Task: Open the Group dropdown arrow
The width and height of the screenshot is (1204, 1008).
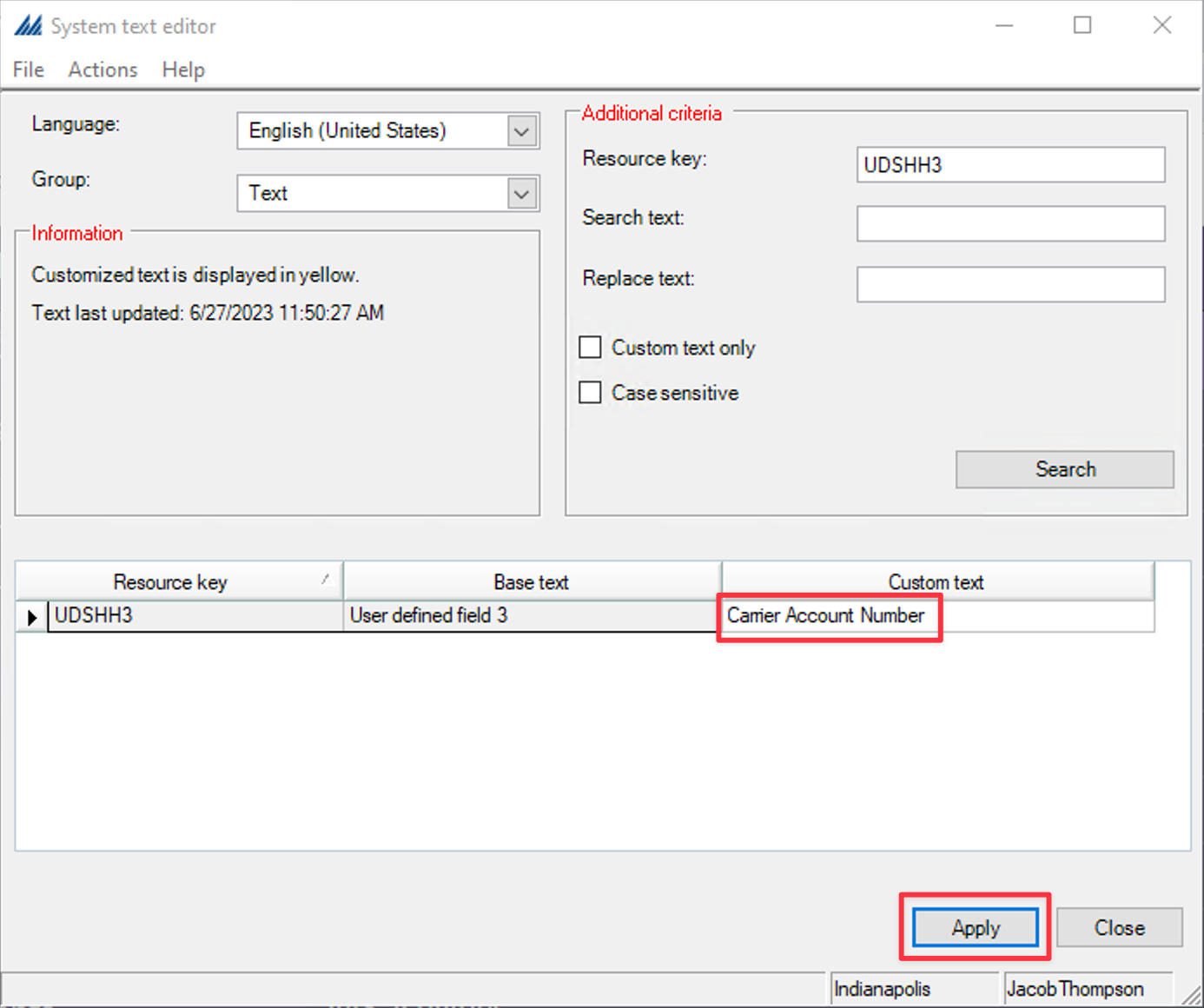Action: [x=520, y=193]
